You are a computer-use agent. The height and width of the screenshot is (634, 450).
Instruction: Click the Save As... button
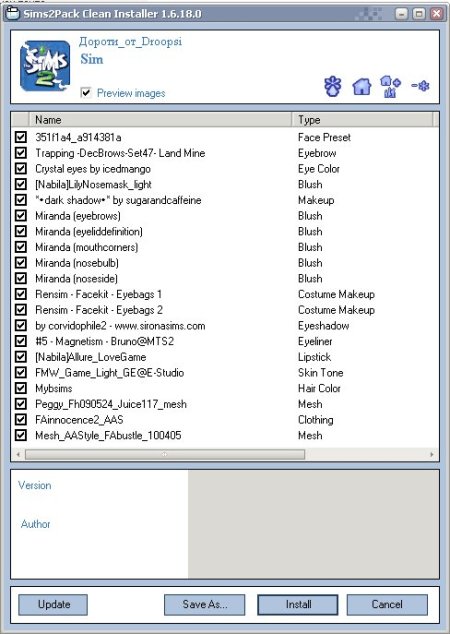click(205, 604)
